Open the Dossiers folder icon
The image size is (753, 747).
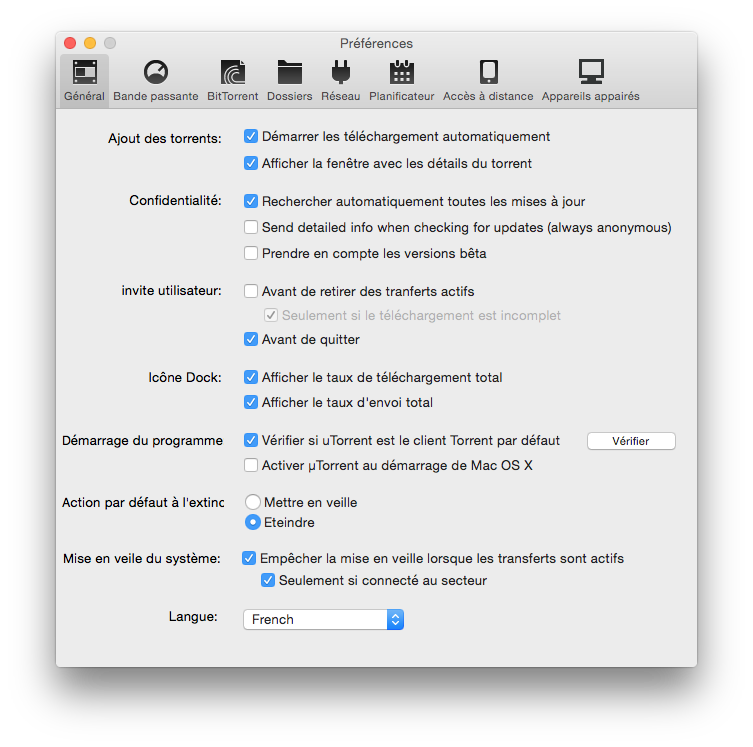pos(290,72)
